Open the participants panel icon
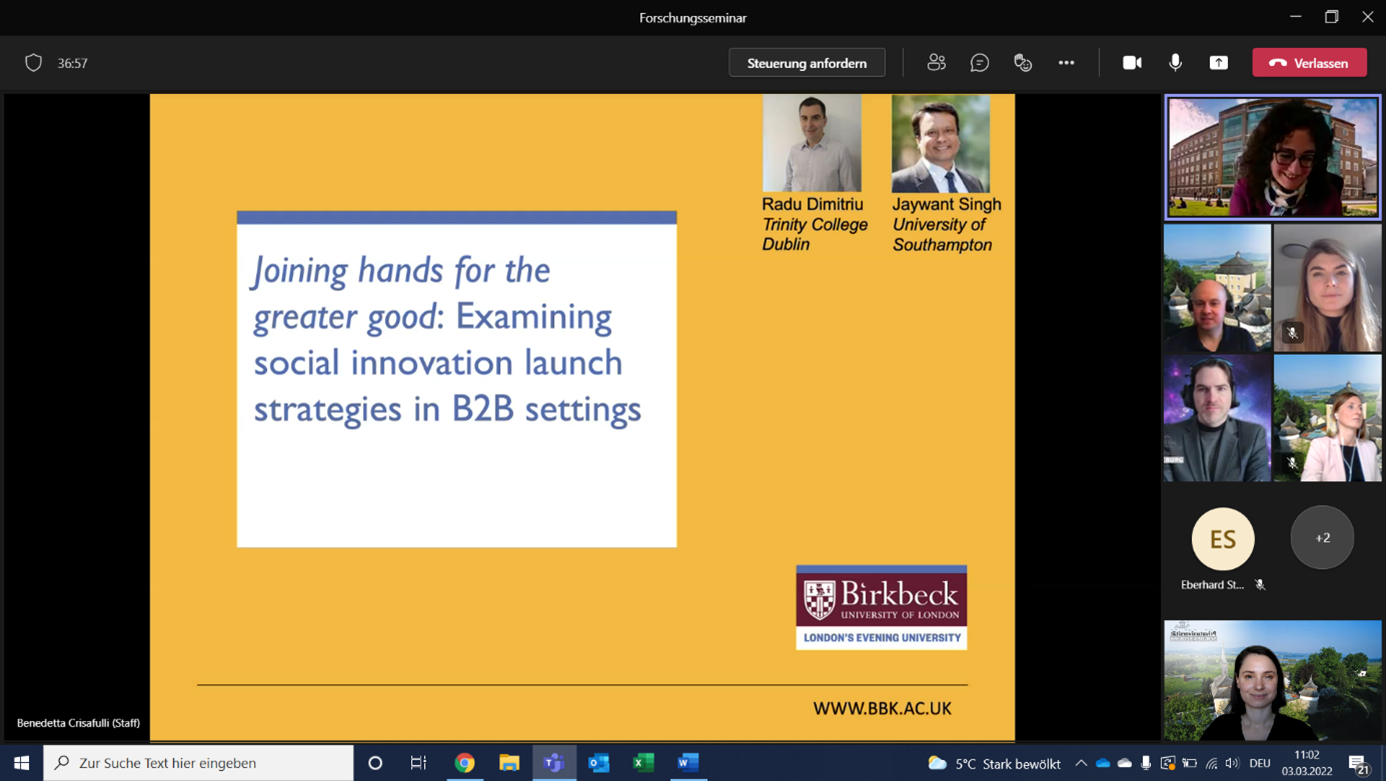 coord(936,63)
